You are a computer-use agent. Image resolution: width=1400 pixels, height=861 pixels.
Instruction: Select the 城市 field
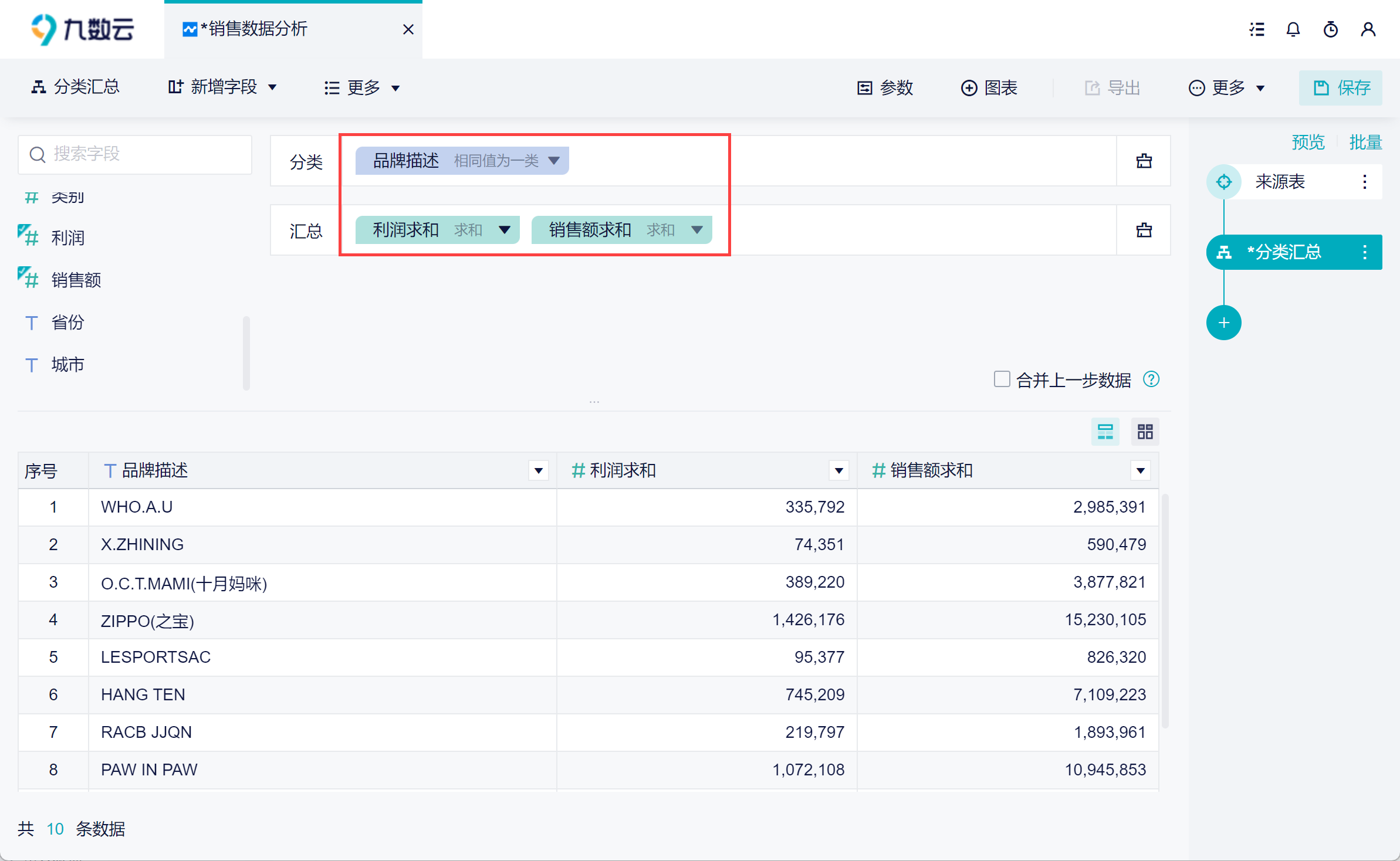point(68,364)
